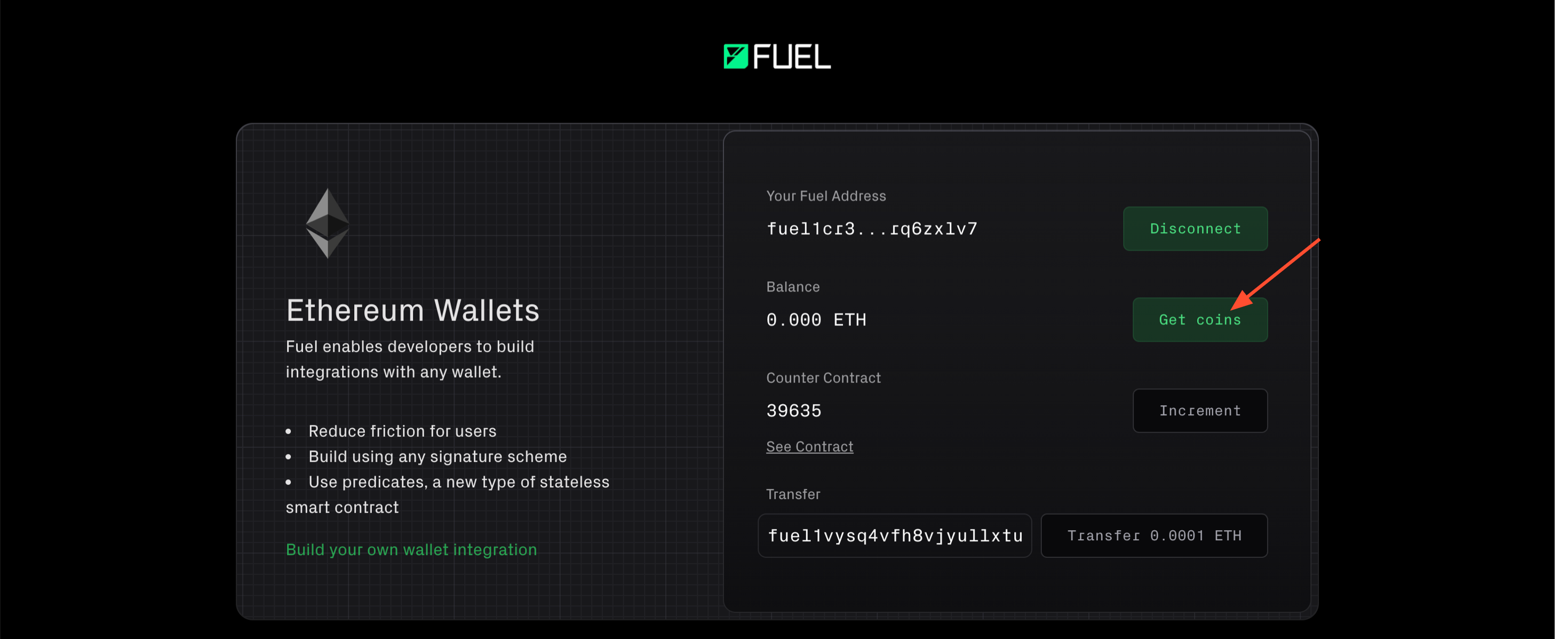Click the 0.000 ETH balance value
The image size is (1568, 639).
click(x=816, y=320)
